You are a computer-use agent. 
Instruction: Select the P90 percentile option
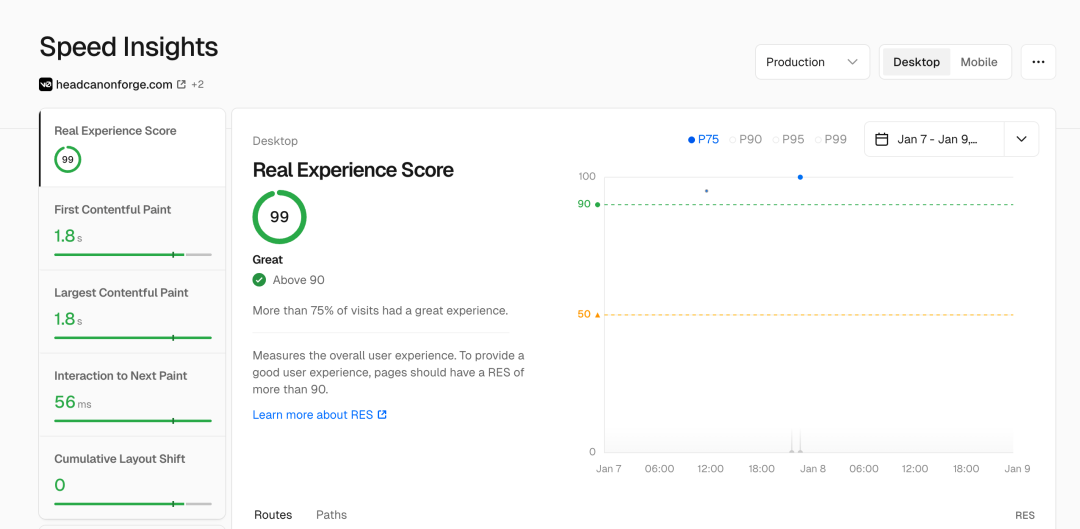[746, 140]
